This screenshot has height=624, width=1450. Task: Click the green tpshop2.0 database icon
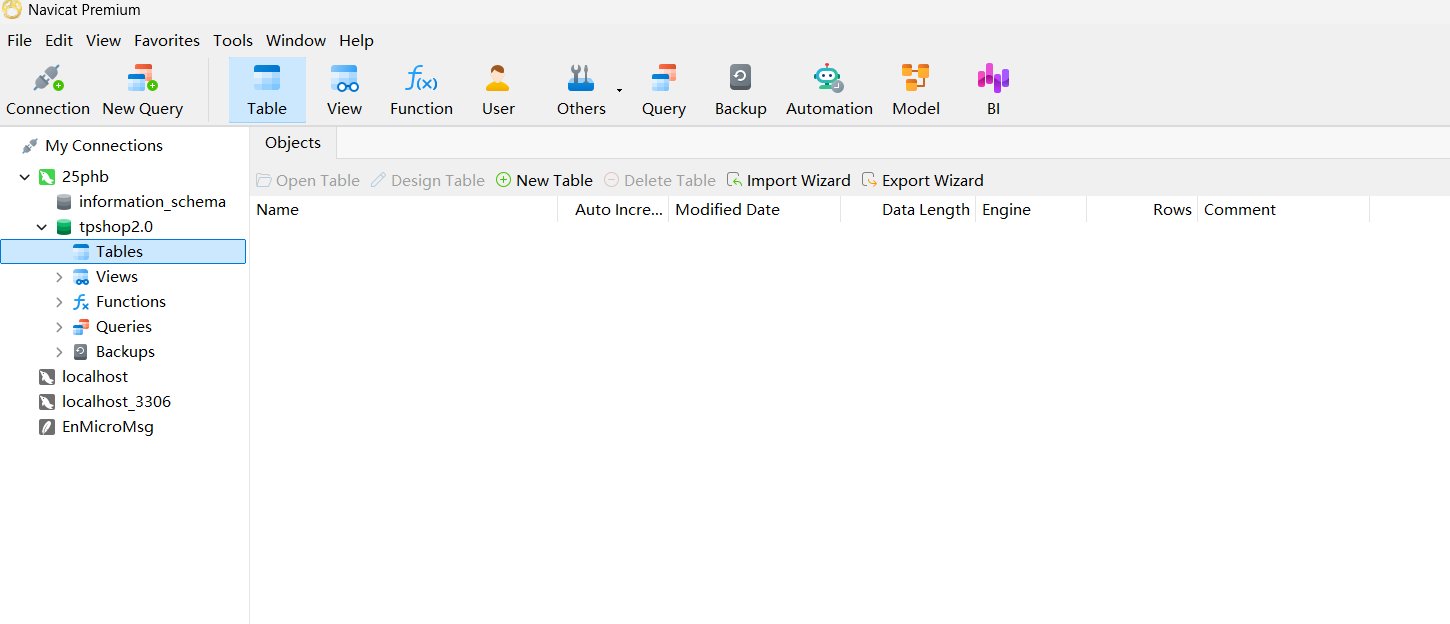(64, 227)
